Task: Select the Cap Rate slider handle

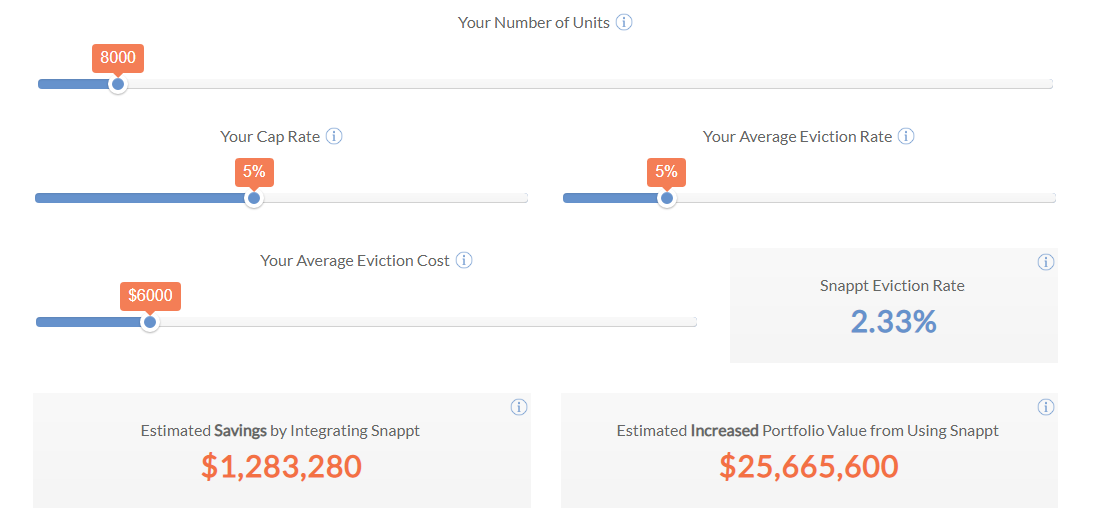Action: click(254, 198)
